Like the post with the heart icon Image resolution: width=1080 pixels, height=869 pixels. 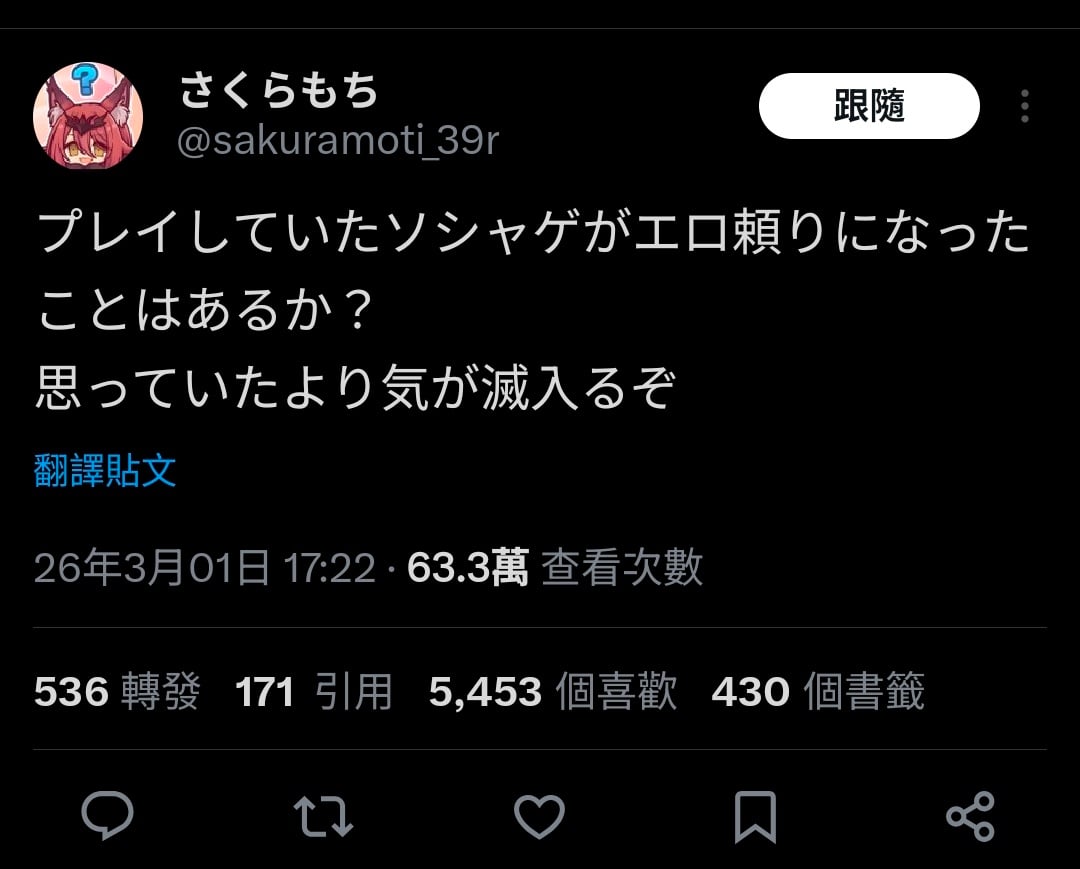pos(539,817)
